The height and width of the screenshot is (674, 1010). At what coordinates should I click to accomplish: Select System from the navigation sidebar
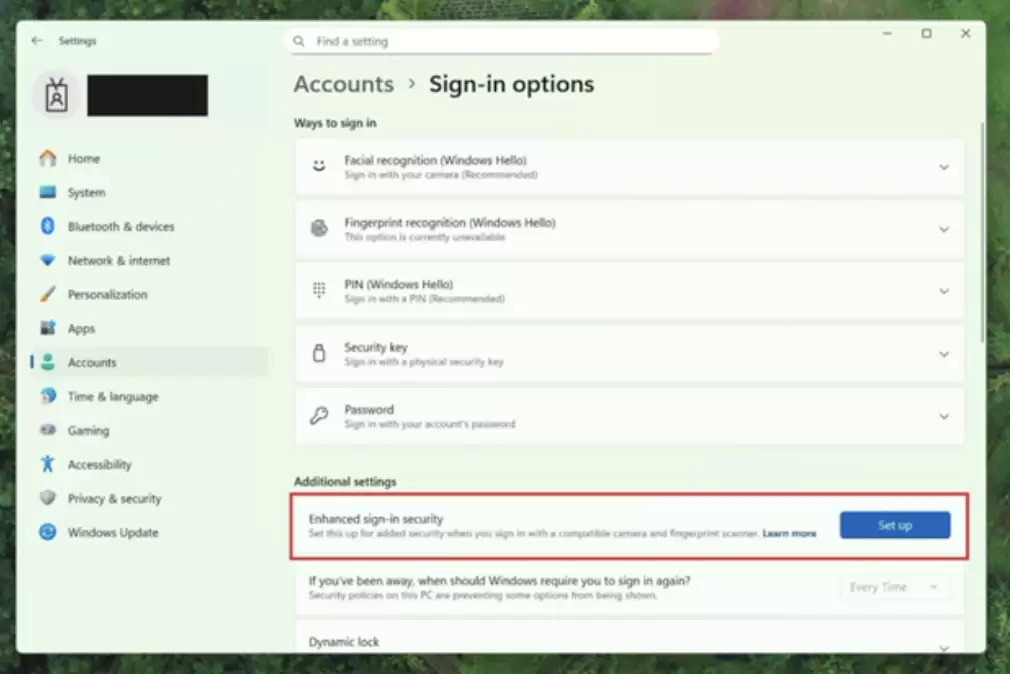click(86, 192)
